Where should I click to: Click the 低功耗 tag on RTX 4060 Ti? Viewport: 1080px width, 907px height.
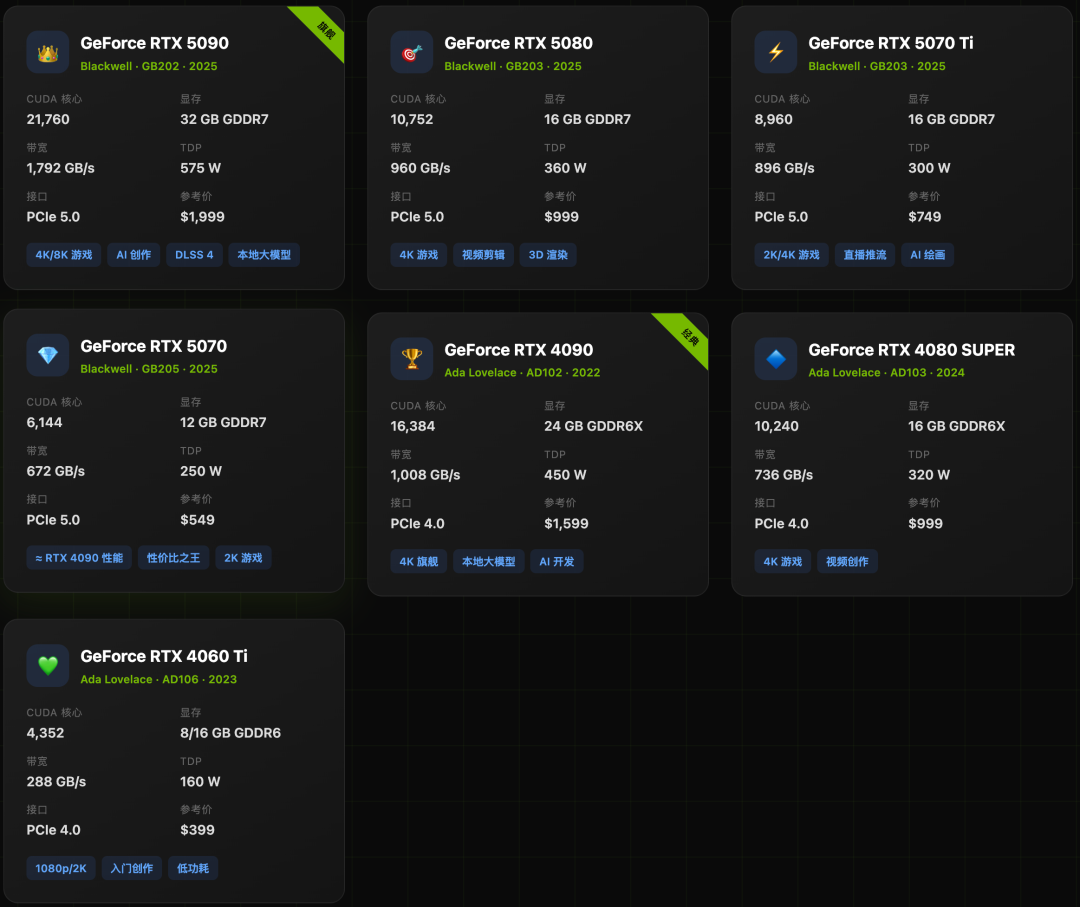192,868
